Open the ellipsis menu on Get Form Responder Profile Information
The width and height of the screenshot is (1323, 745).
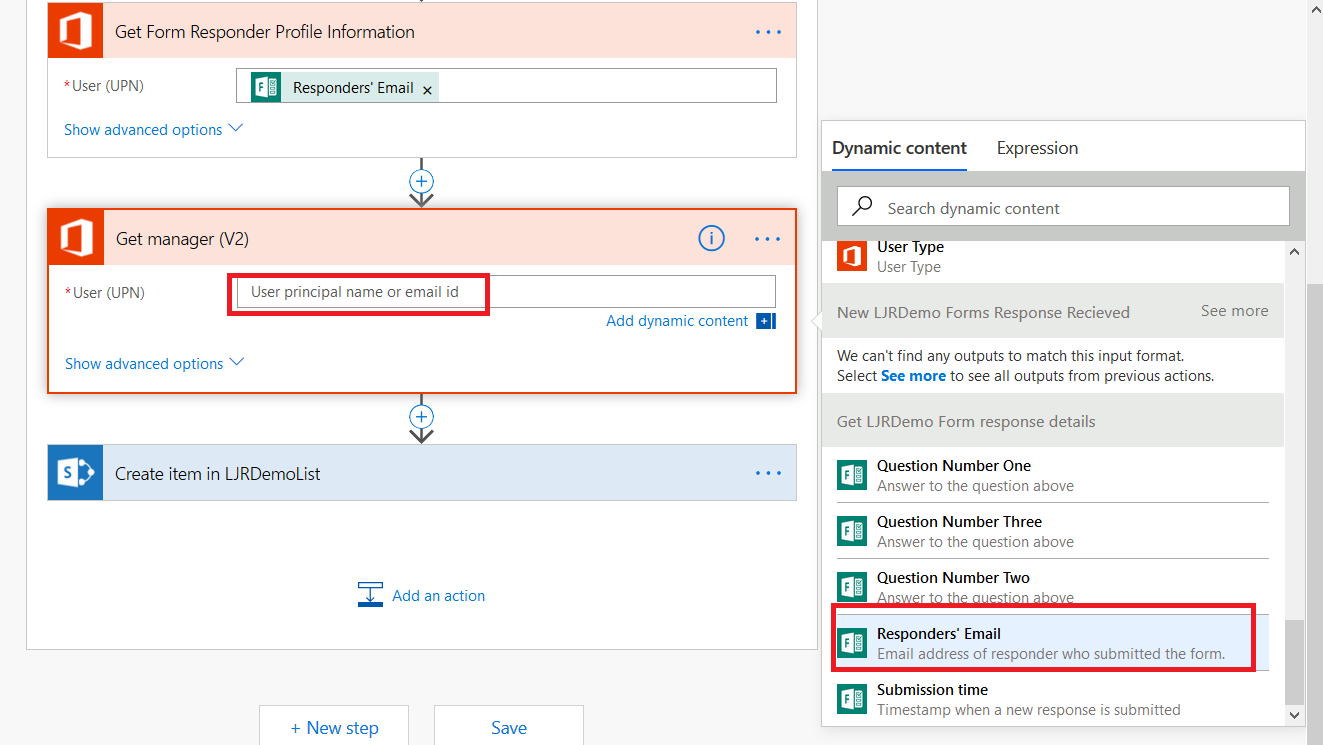tap(768, 32)
